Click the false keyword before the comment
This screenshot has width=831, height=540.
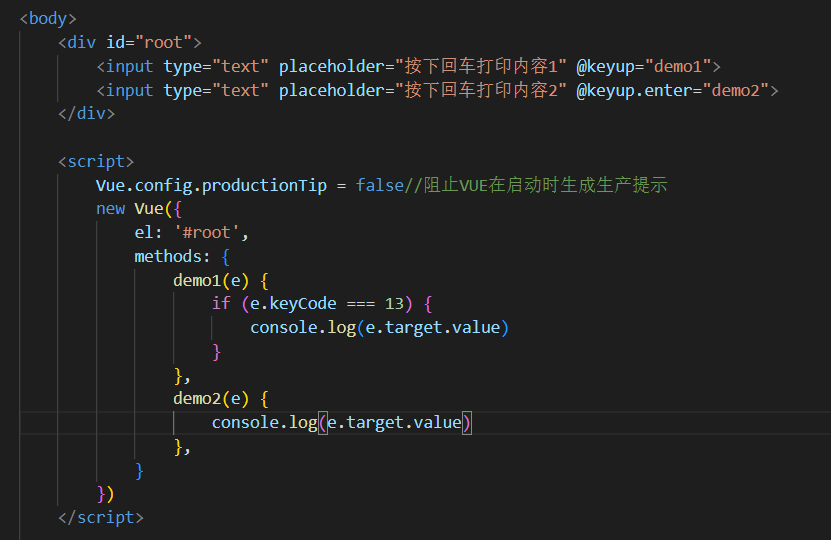380,185
